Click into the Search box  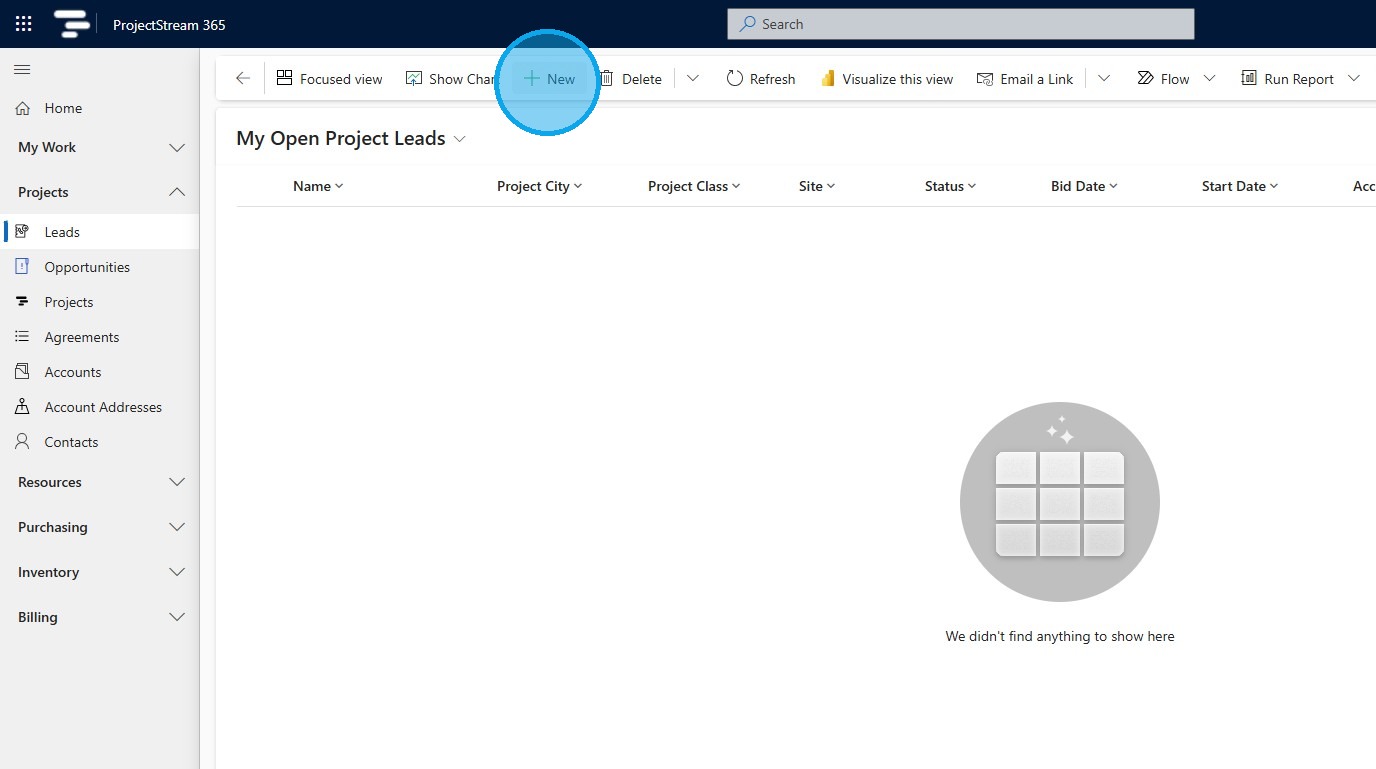(x=960, y=24)
